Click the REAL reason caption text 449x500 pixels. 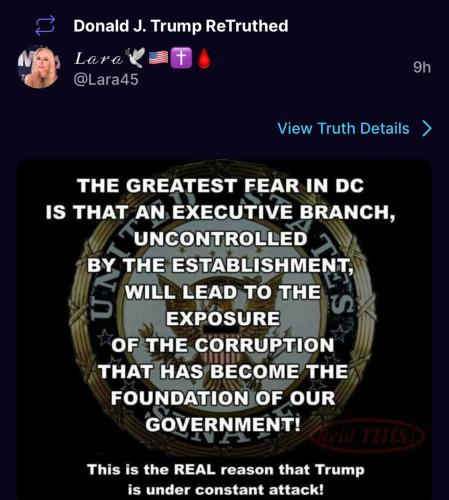(x=226, y=480)
